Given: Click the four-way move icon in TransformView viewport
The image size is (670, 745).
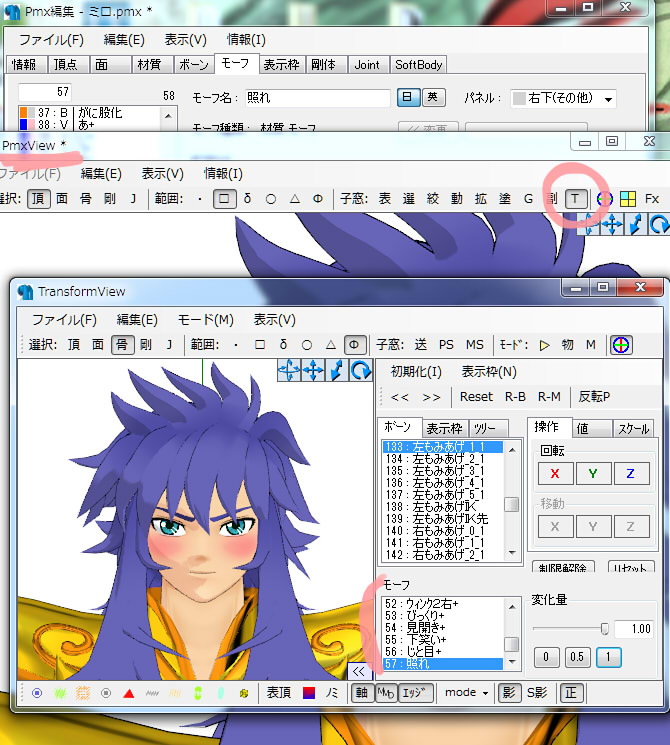Looking at the screenshot, I should pos(313,370).
